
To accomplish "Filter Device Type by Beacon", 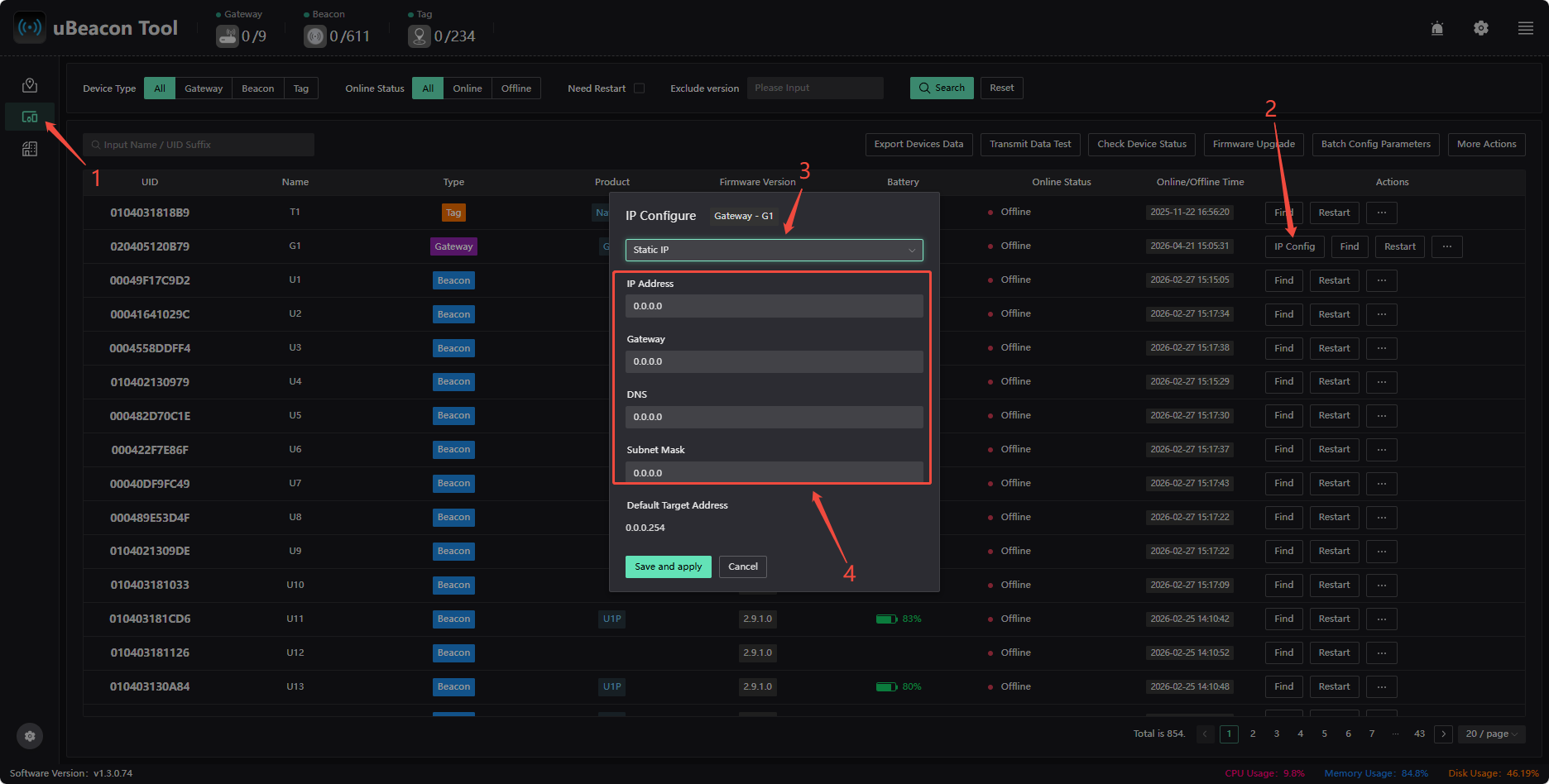I will coord(258,88).
